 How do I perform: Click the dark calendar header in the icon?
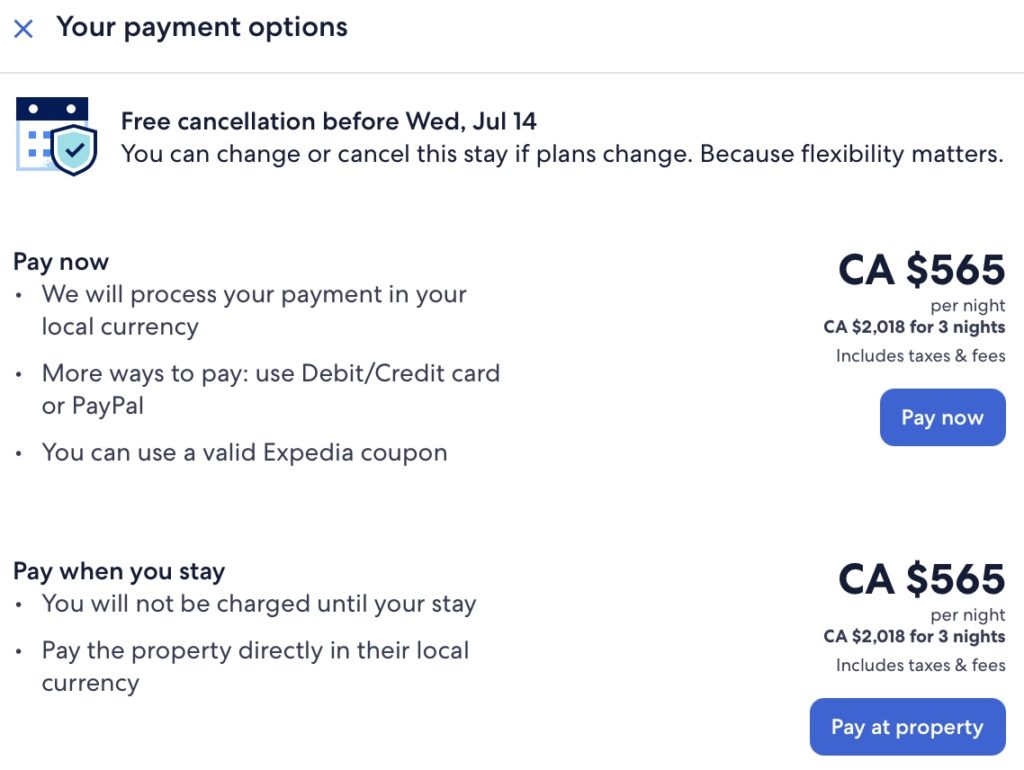tap(52, 108)
